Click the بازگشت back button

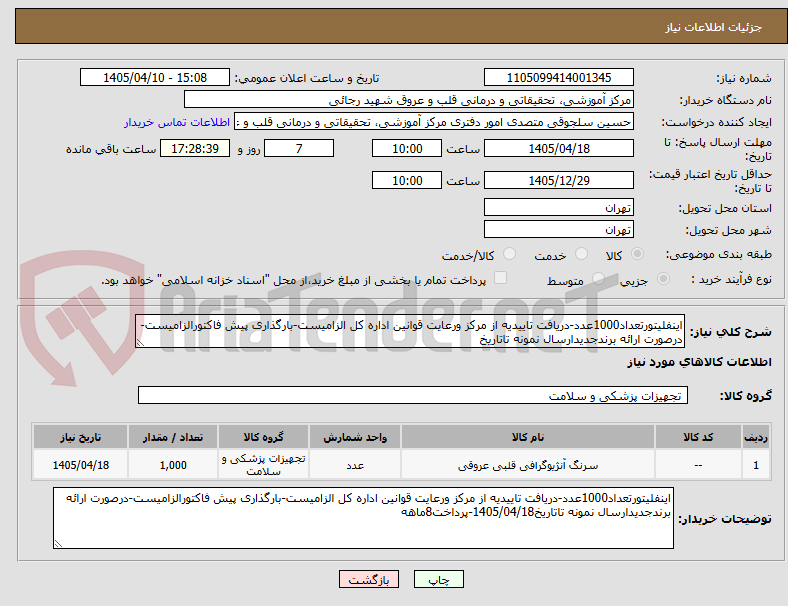point(369,579)
